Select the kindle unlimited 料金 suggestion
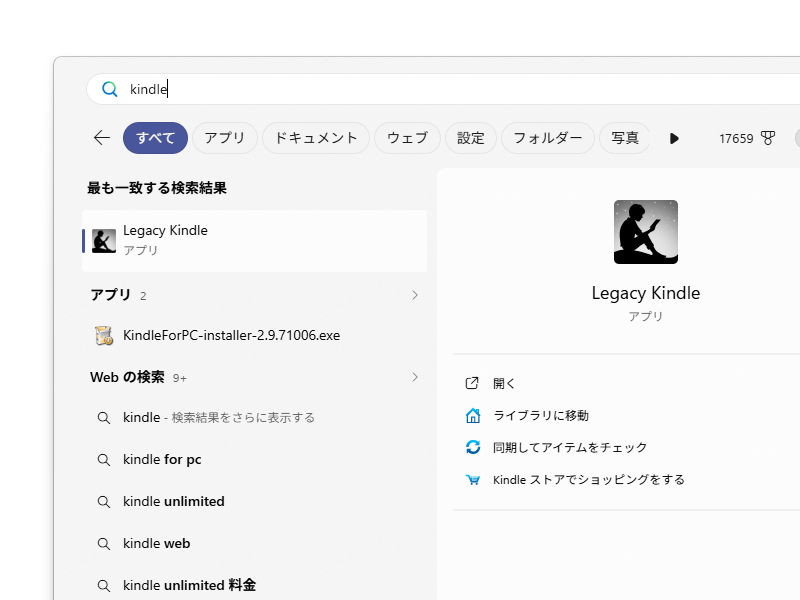Image resolution: width=800 pixels, height=600 pixels. [x=255, y=585]
